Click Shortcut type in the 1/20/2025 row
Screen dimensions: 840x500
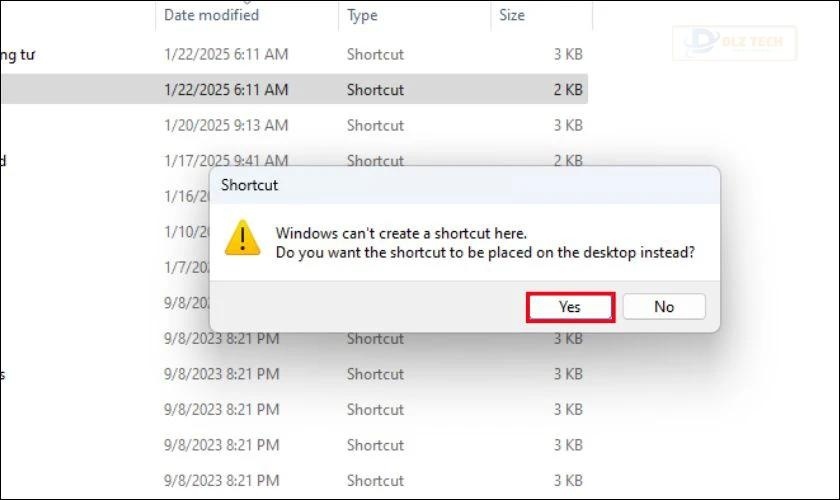pos(375,125)
